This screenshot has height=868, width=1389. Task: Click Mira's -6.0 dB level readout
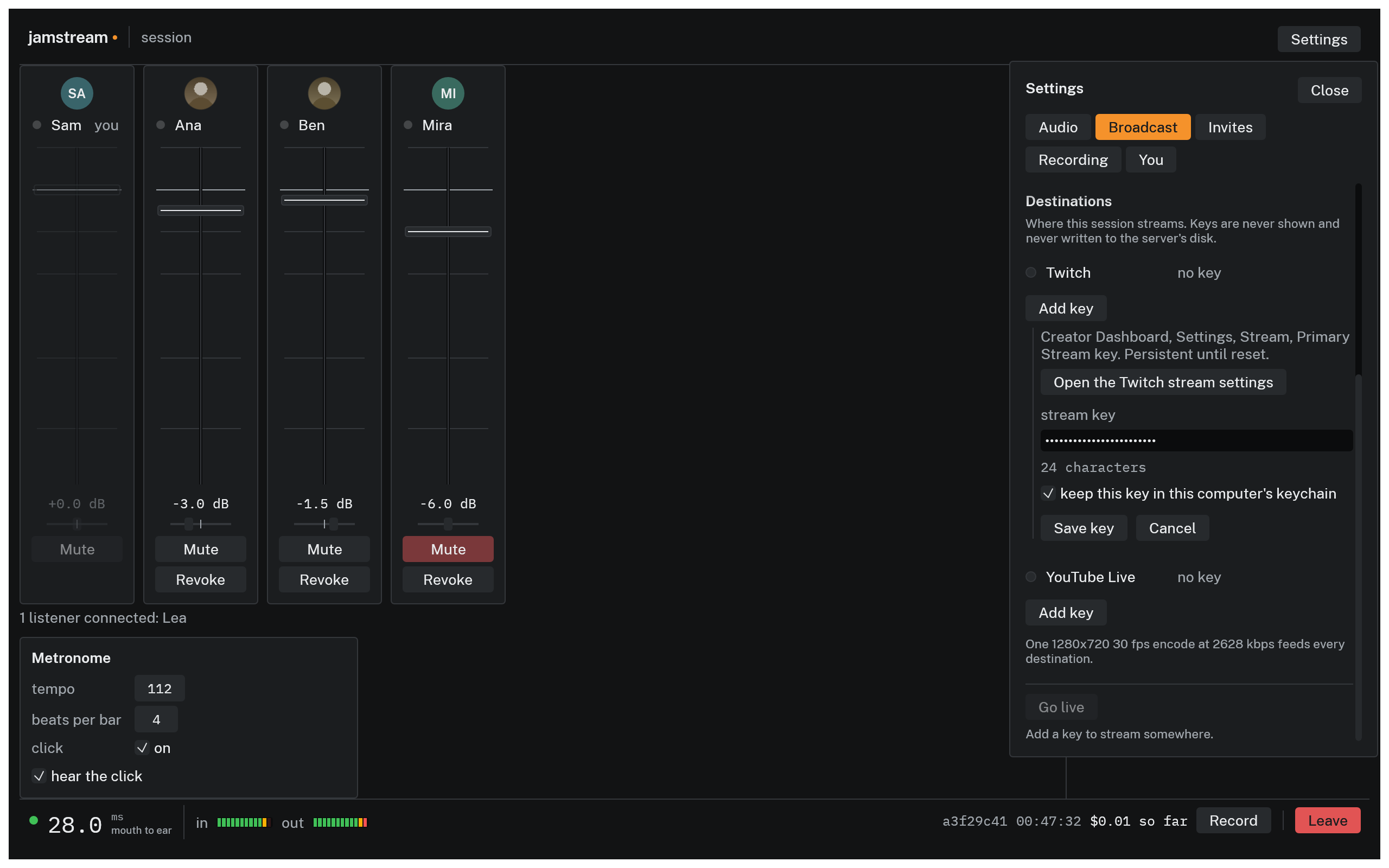click(x=448, y=503)
